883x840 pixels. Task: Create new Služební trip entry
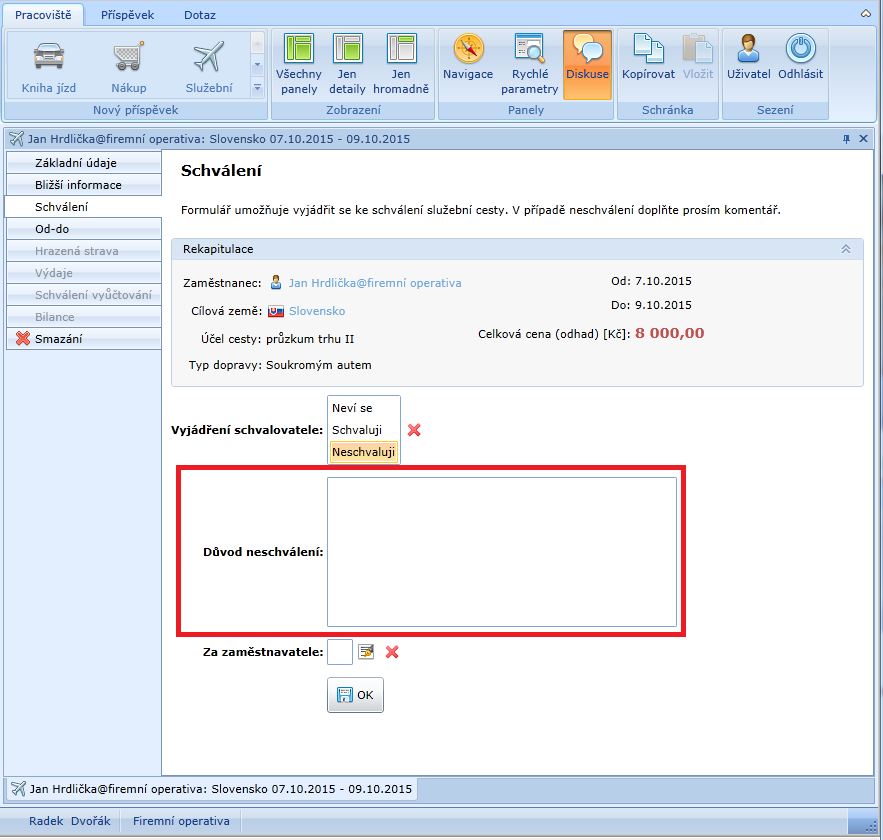(208, 57)
